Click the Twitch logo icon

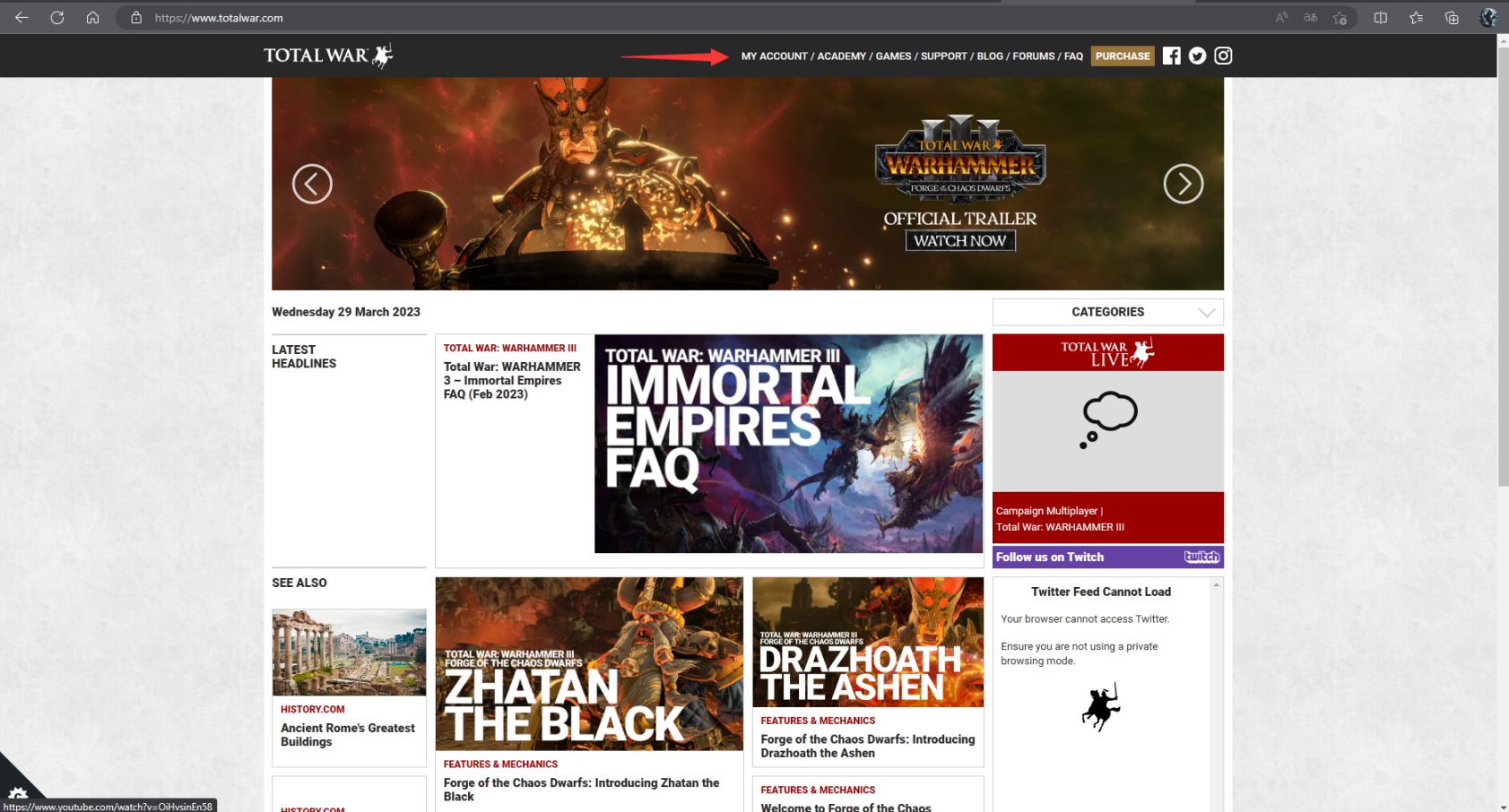(x=1201, y=557)
